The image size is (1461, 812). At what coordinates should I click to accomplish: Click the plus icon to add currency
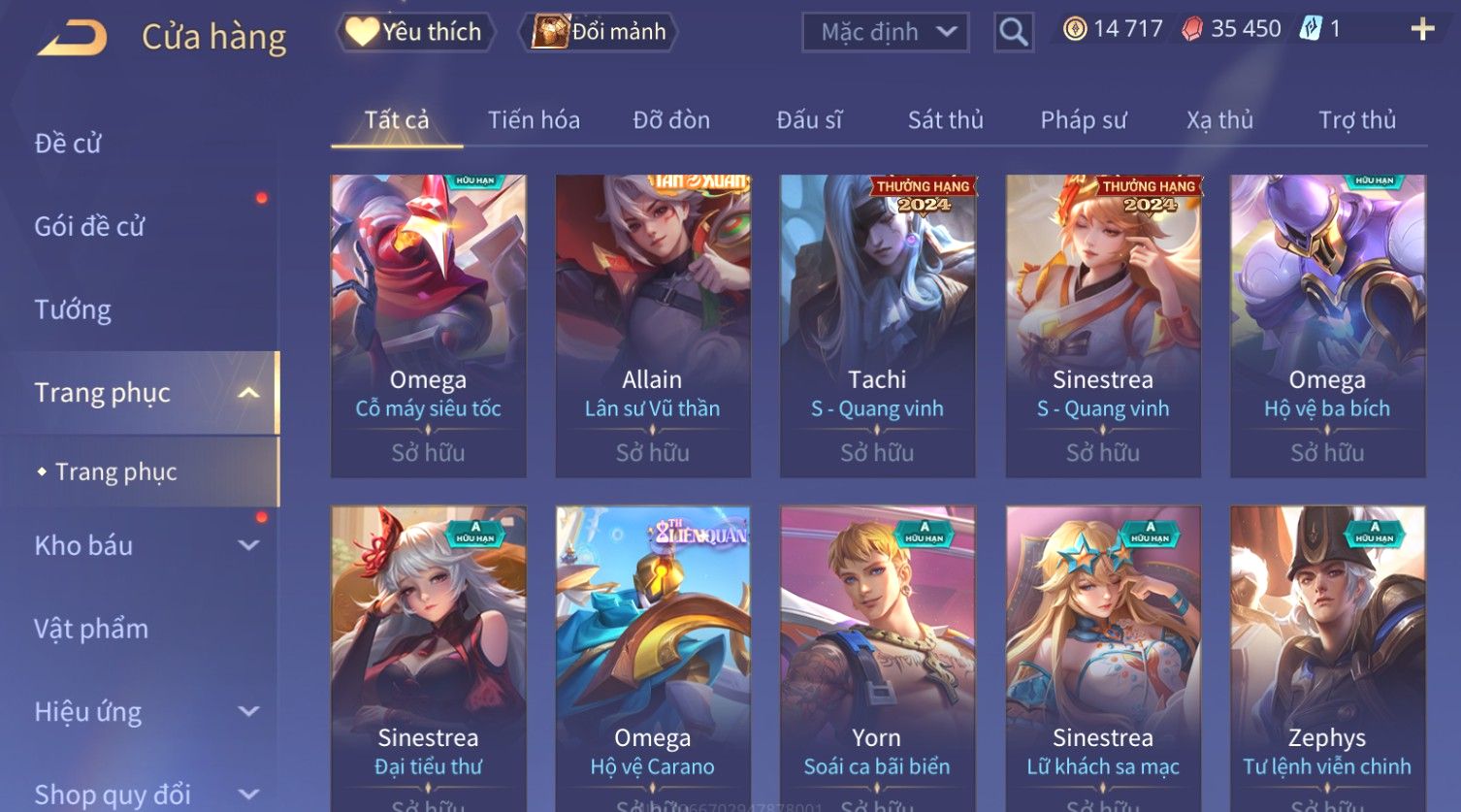point(1422,29)
